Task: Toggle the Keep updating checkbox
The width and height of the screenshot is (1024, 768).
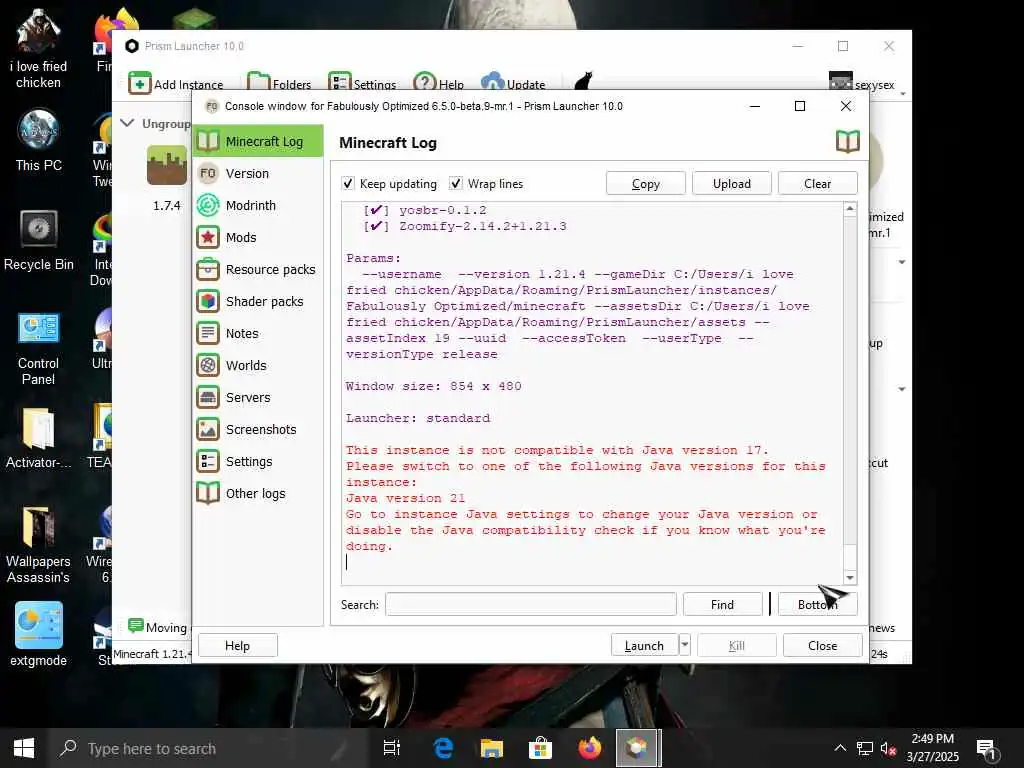Action: point(348,184)
